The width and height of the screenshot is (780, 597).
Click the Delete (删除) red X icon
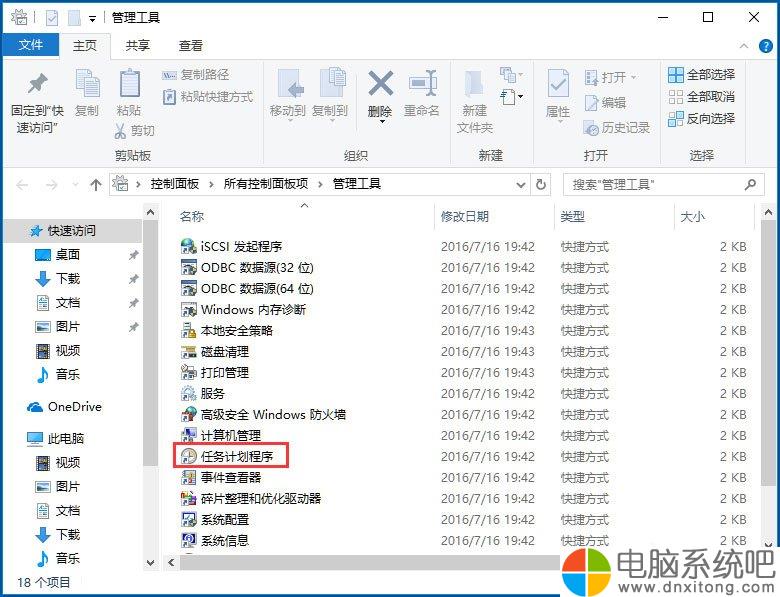pos(381,83)
